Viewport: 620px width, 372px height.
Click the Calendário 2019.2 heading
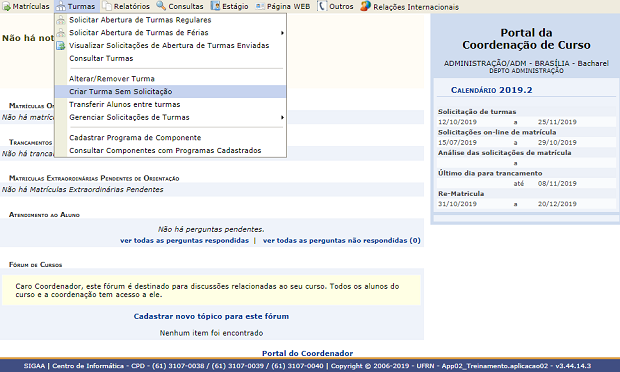[x=491, y=90]
